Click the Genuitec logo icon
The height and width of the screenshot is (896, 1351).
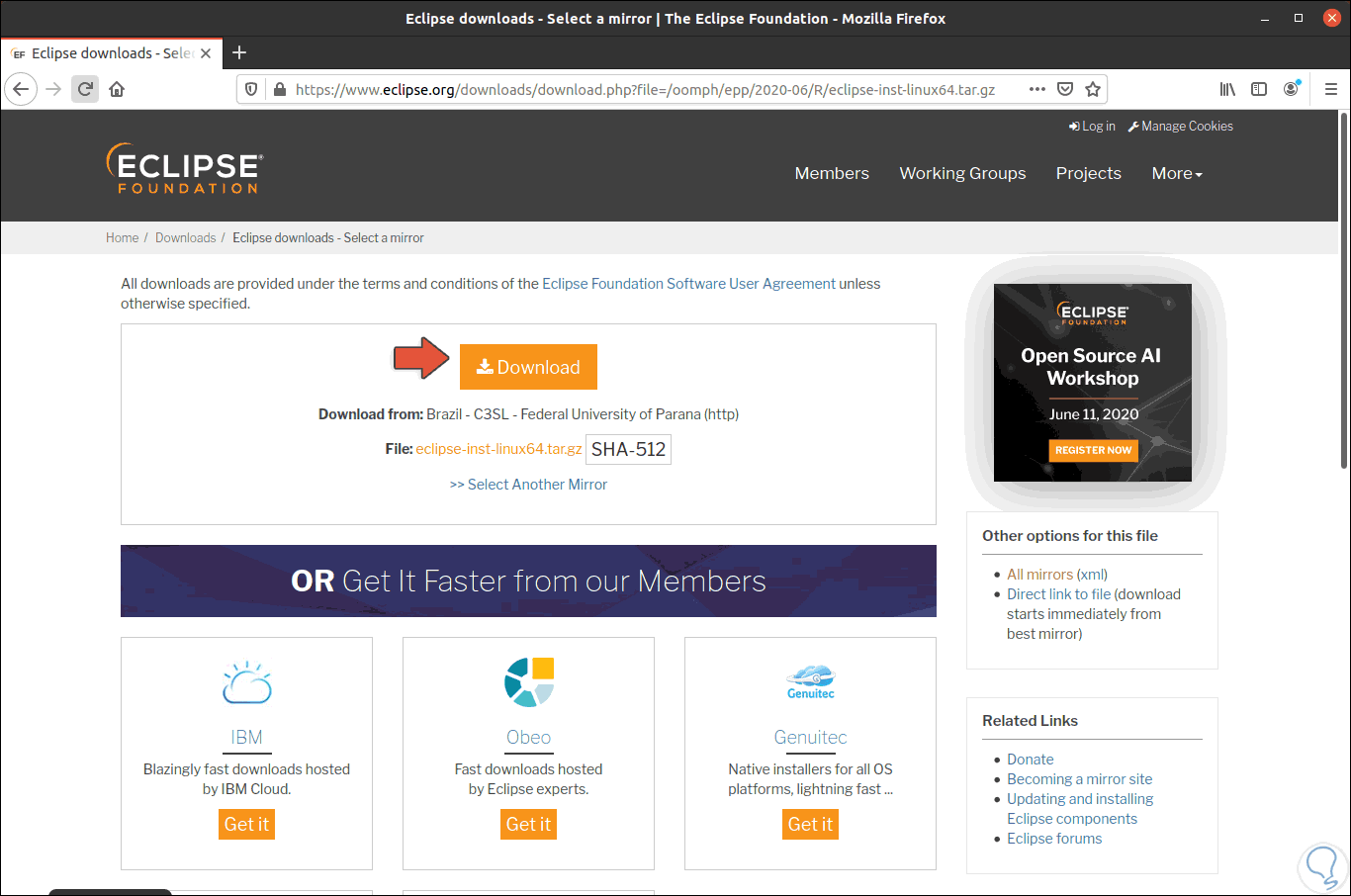click(x=811, y=681)
